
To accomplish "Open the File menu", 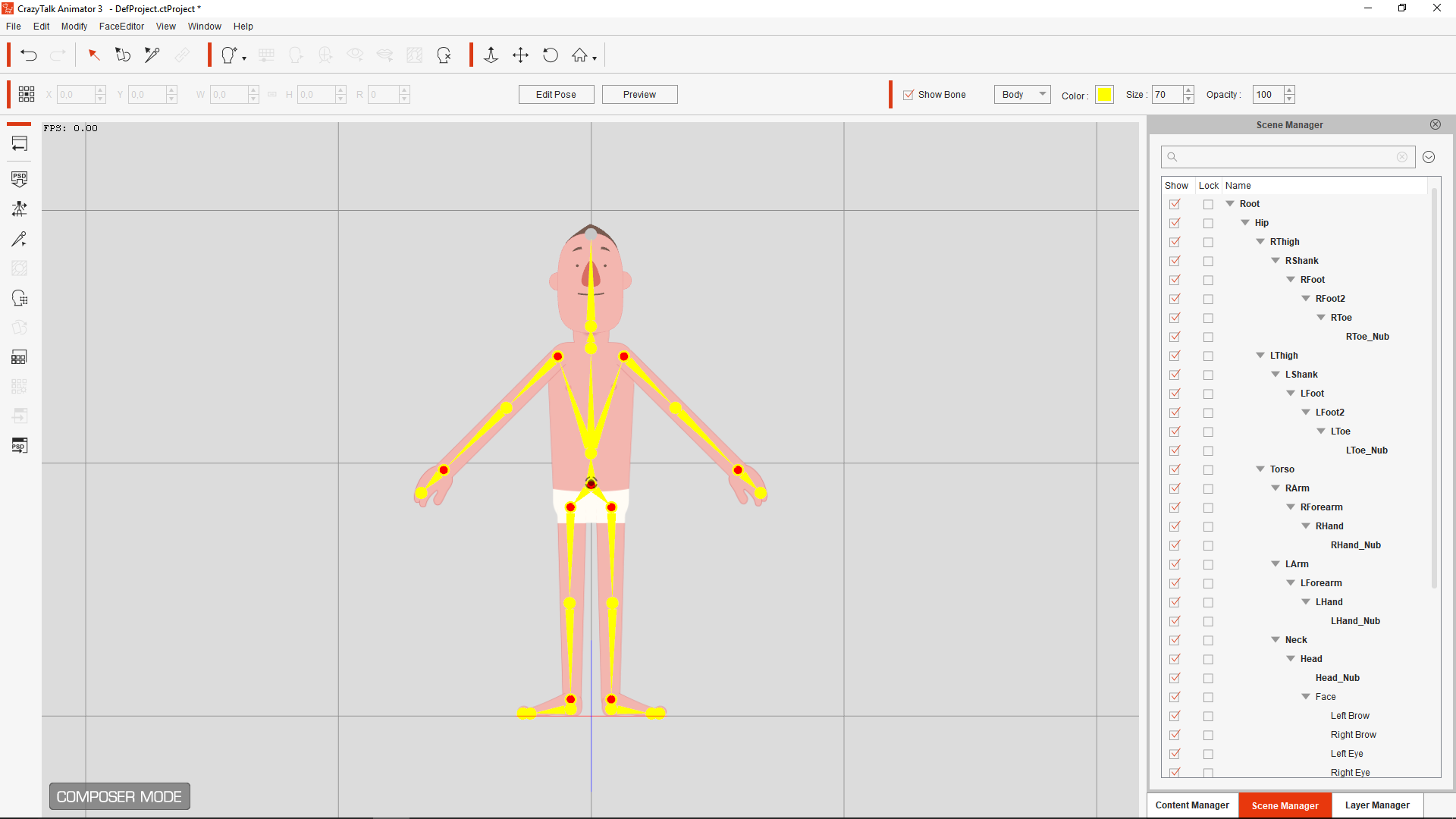I will 14,26.
